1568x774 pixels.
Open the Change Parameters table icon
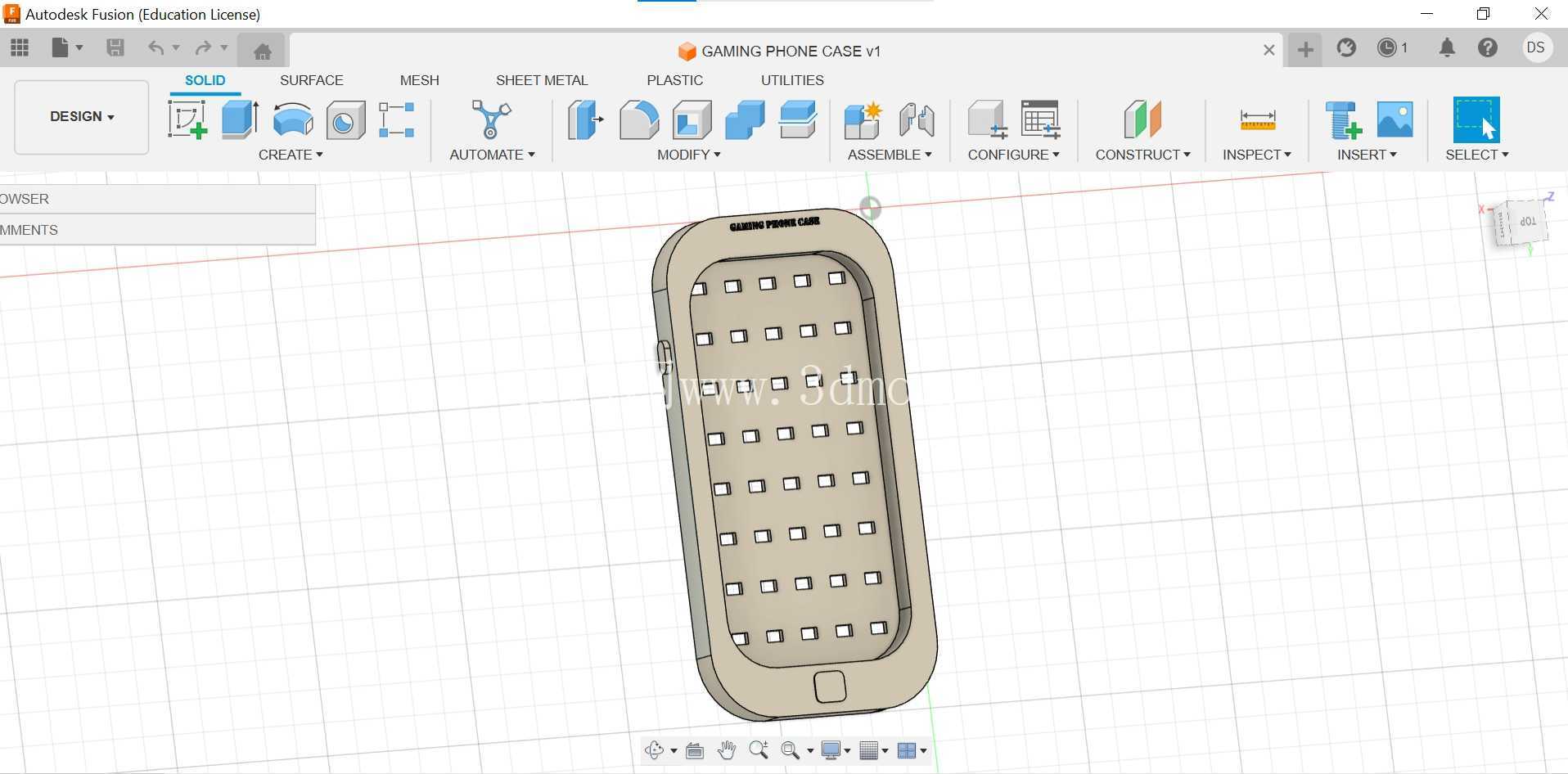tap(1041, 119)
